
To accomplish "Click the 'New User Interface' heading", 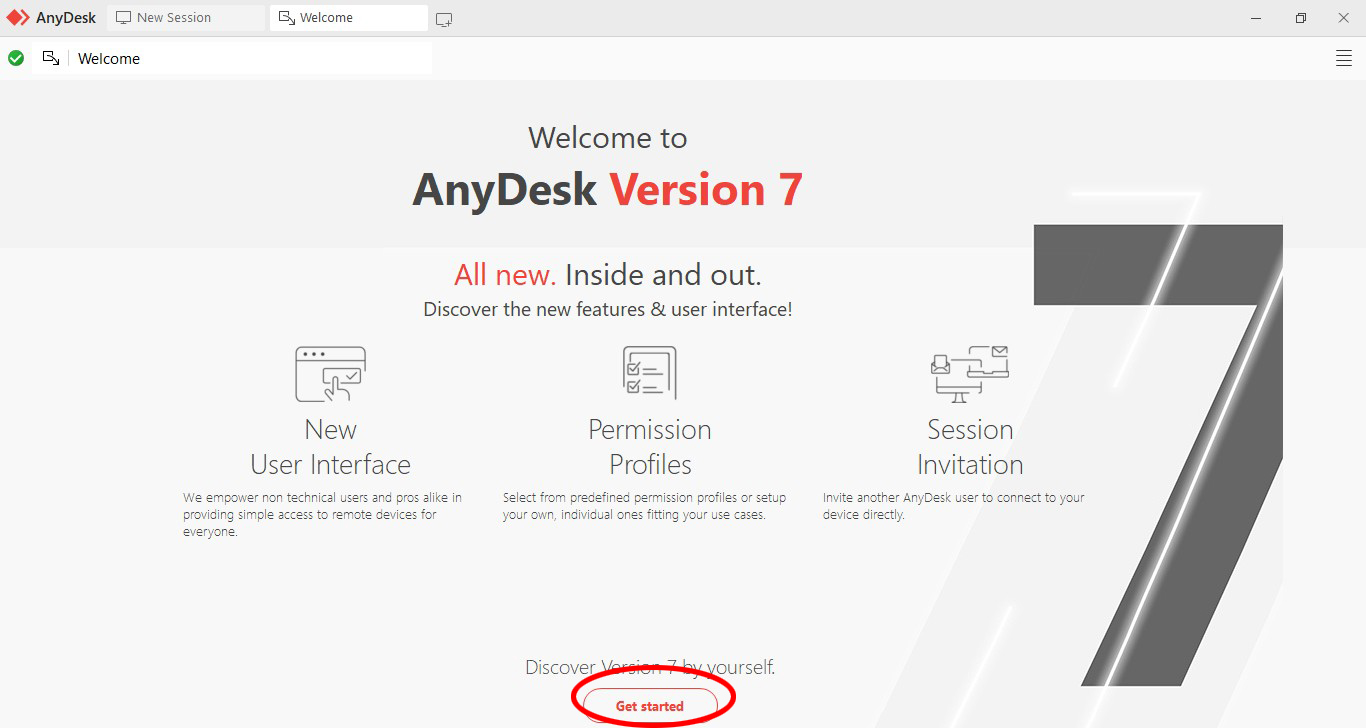I will [x=330, y=447].
